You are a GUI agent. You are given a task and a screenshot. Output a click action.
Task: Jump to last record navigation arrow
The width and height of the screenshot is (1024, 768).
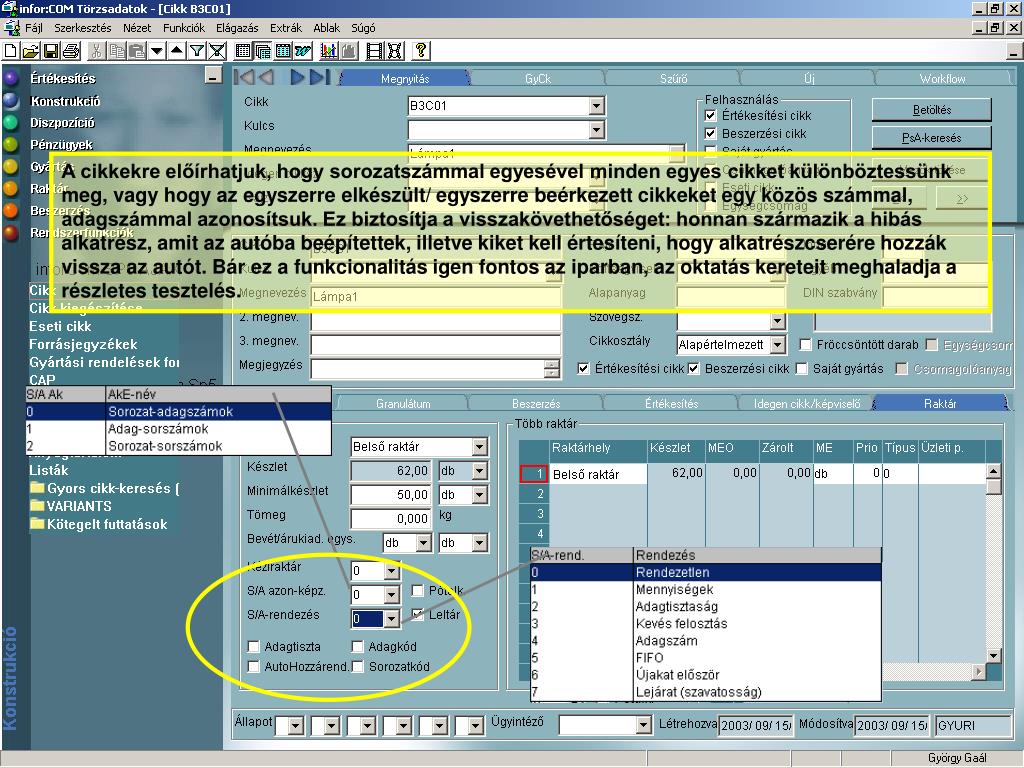coord(320,77)
